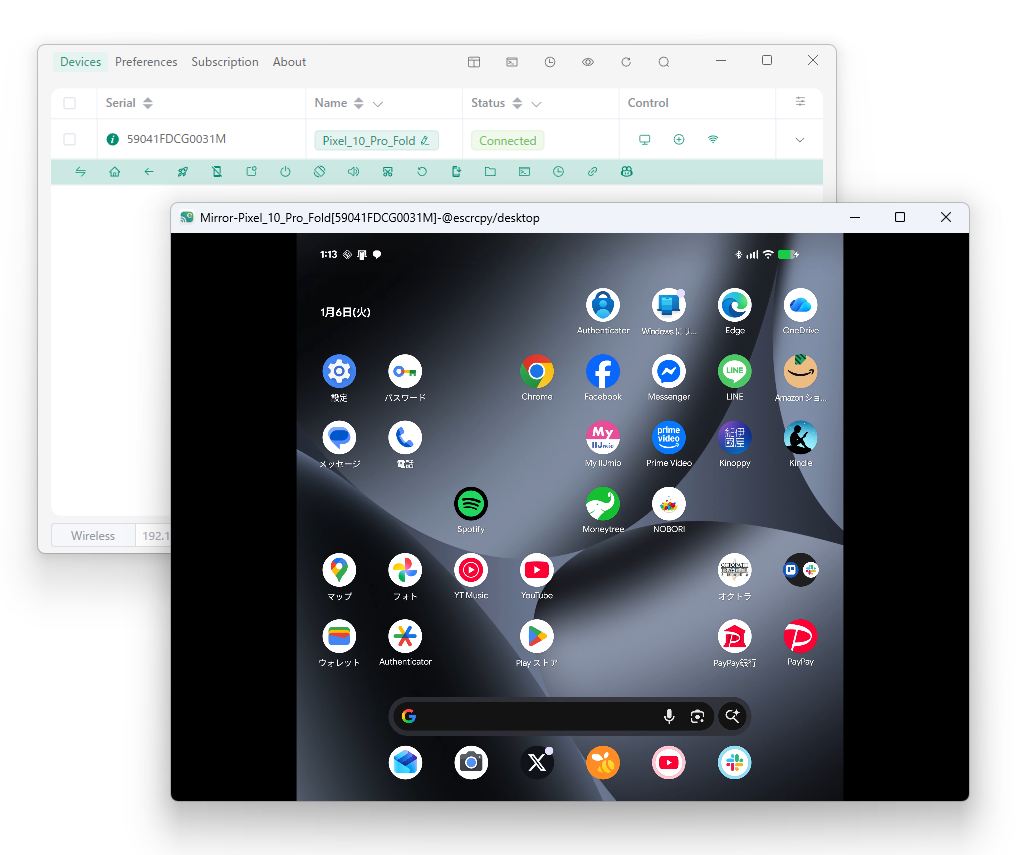Viewport: 1025px width, 855px height.
Task: Switch to the Preferences tab
Action: tap(146, 61)
